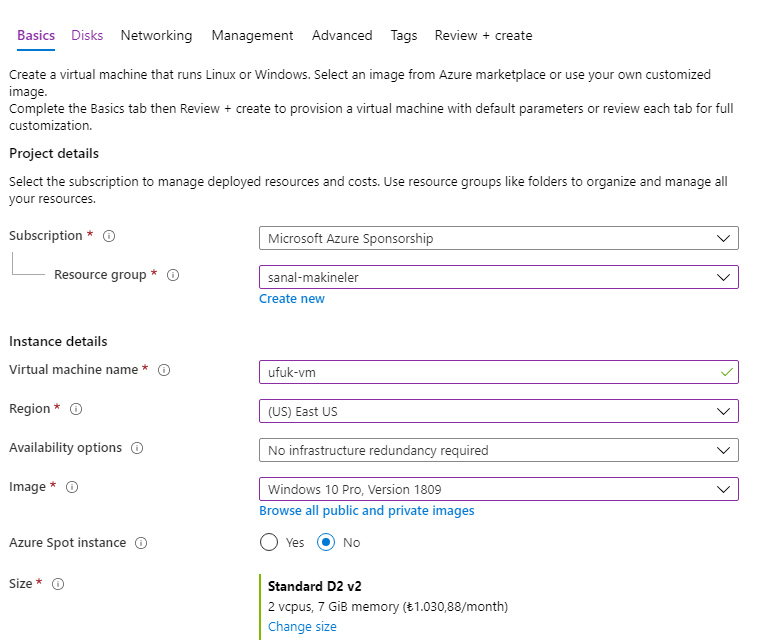This screenshot has width=763, height=644.
Task: Click the Virtual machine name info icon
Action: click(x=164, y=370)
